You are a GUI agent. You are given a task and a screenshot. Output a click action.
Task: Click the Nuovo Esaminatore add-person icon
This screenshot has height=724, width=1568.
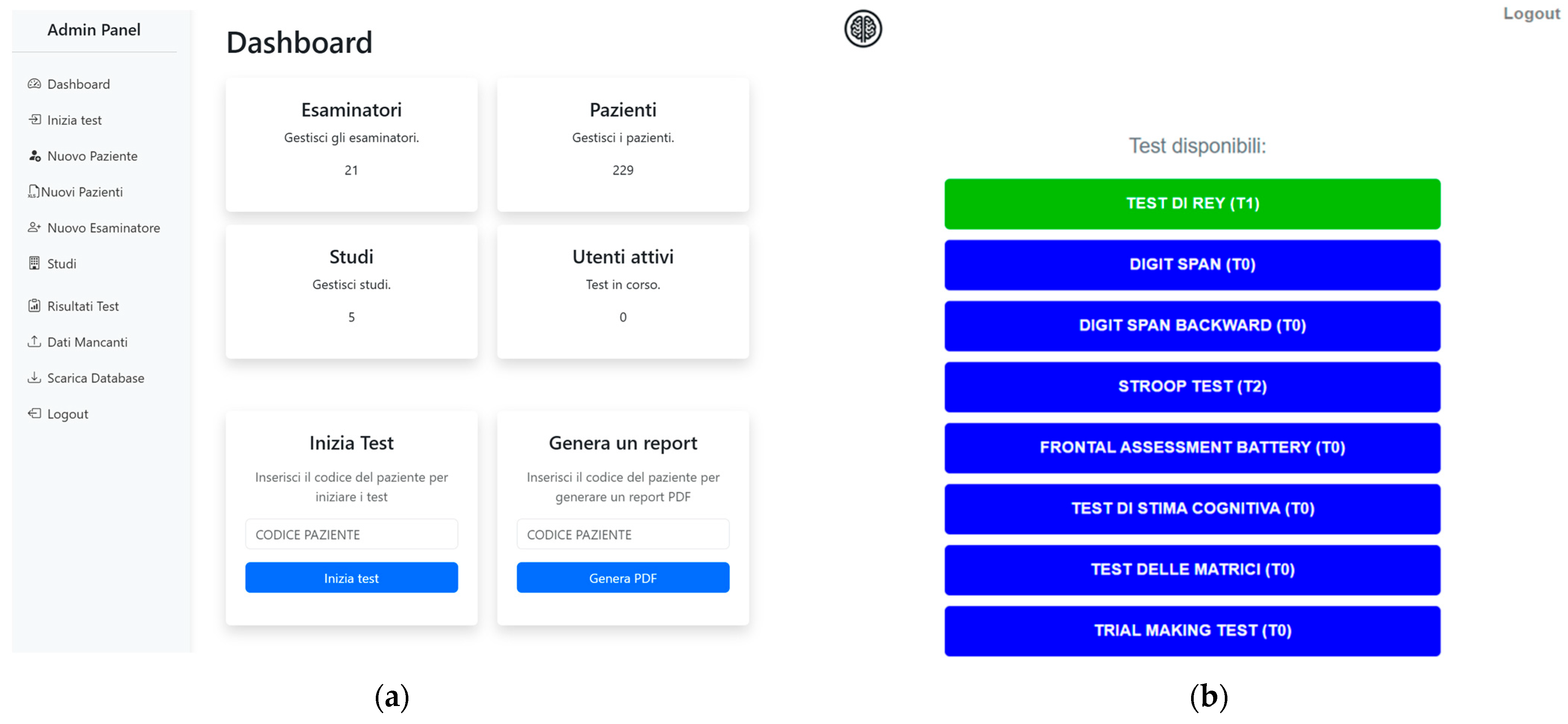click(x=34, y=228)
